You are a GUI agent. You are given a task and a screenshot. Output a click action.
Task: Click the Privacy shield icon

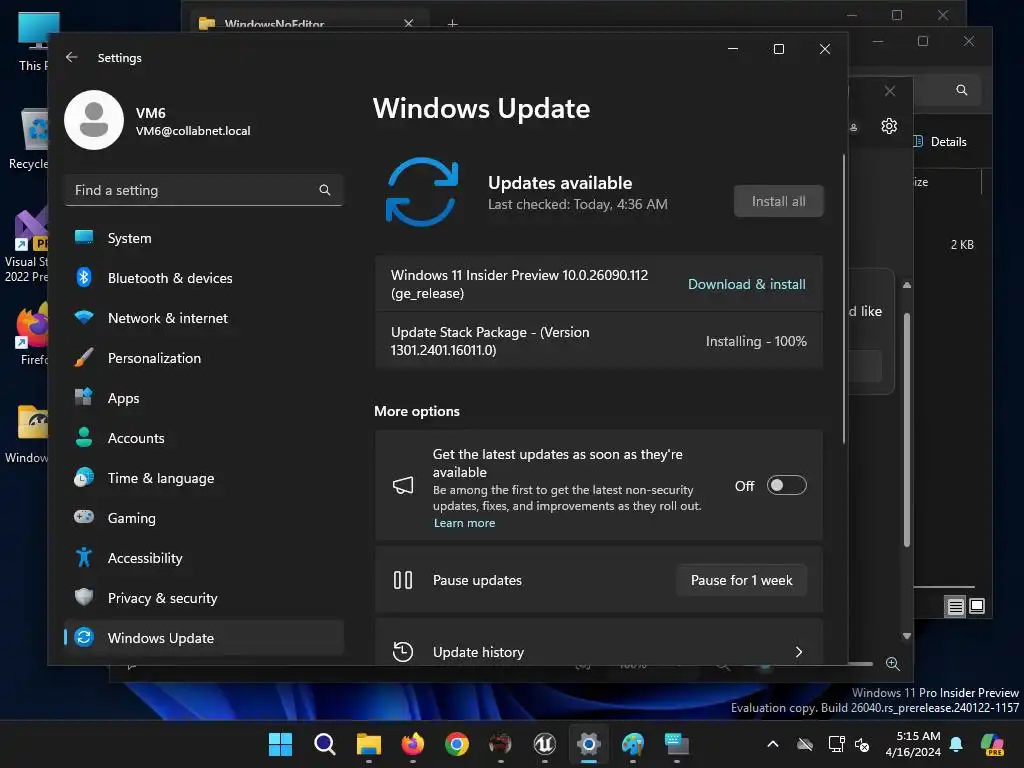tap(84, 597)
